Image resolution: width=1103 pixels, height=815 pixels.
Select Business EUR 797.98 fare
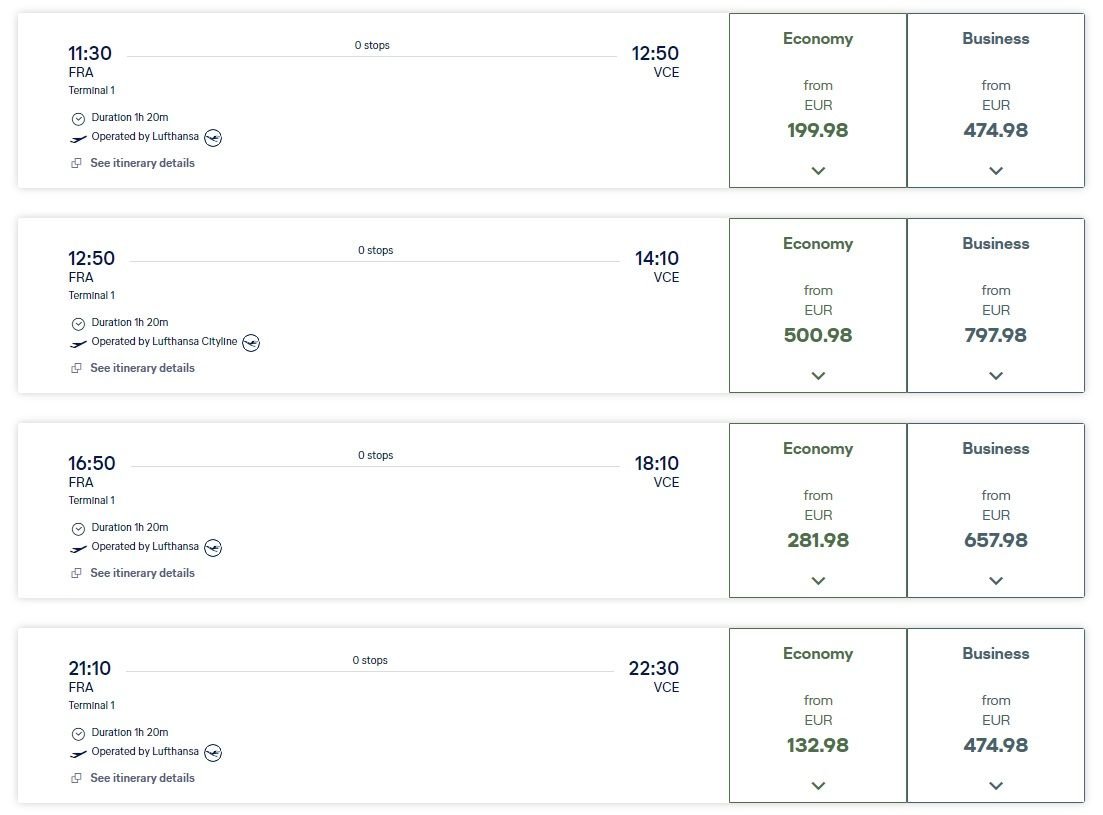(x=996, y=335)
